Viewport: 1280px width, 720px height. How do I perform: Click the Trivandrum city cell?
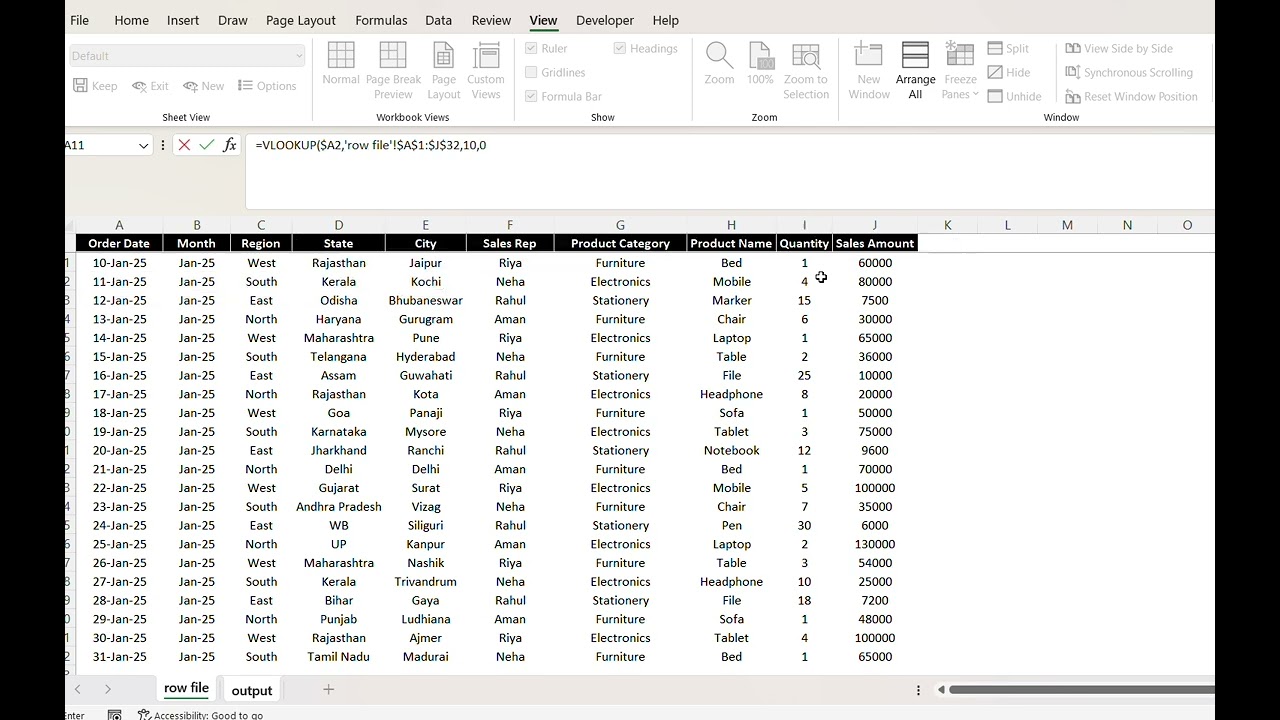coord(426,581)
